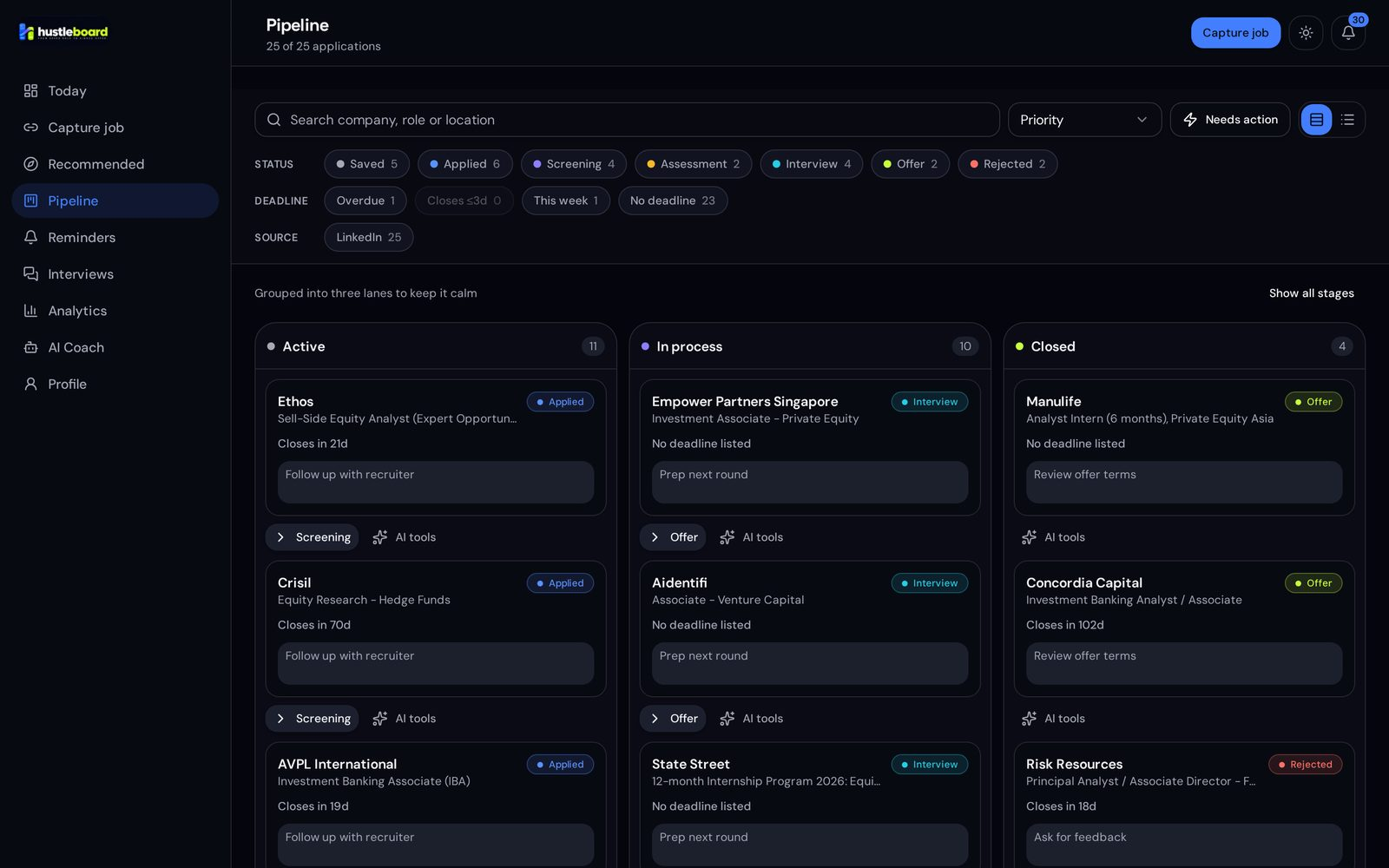The image size is (1389, 868).
Task: Focus the company search field
Action: 627,120
